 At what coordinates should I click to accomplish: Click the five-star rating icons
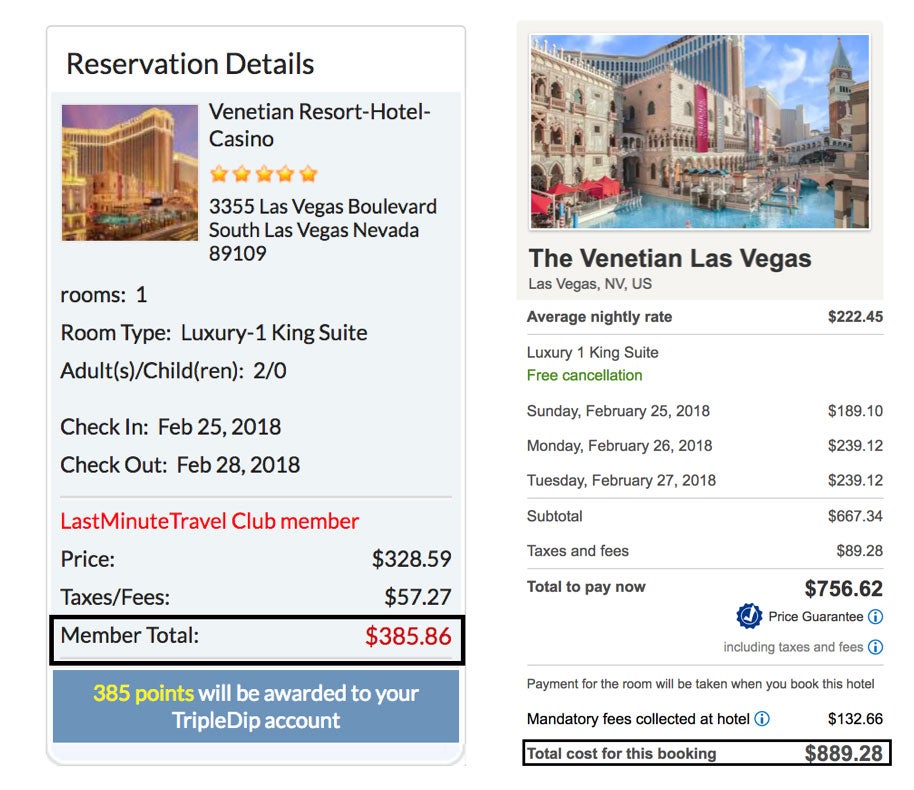(264, 174)
